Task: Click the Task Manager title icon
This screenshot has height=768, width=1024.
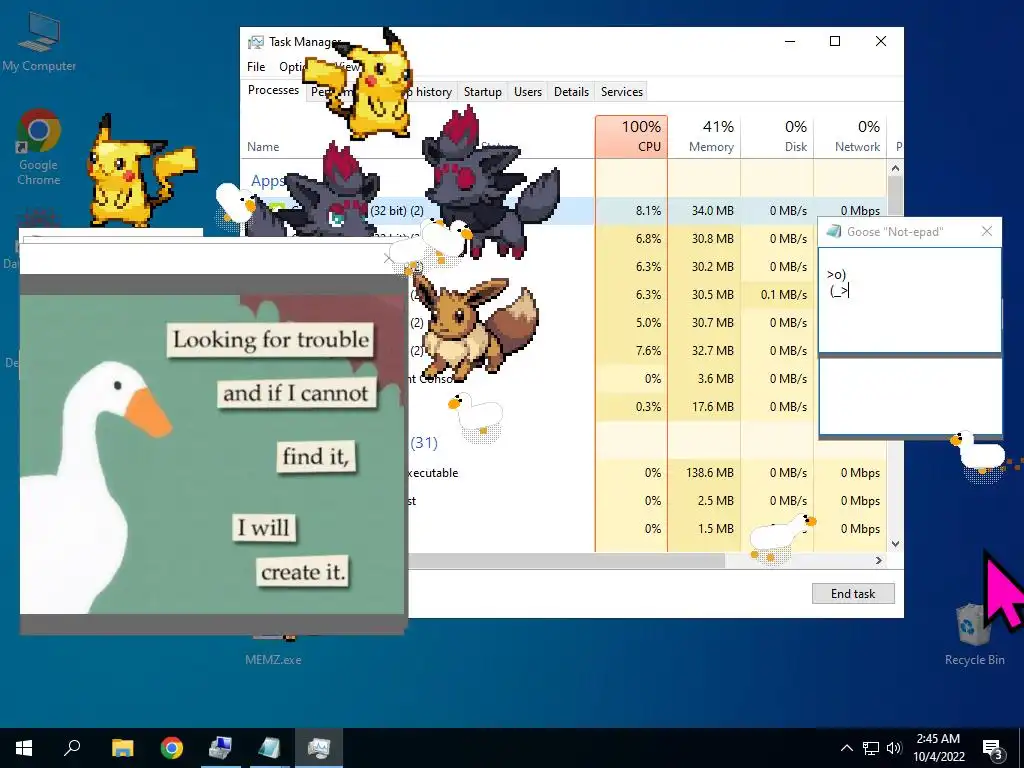Action: tap(255, 42)
